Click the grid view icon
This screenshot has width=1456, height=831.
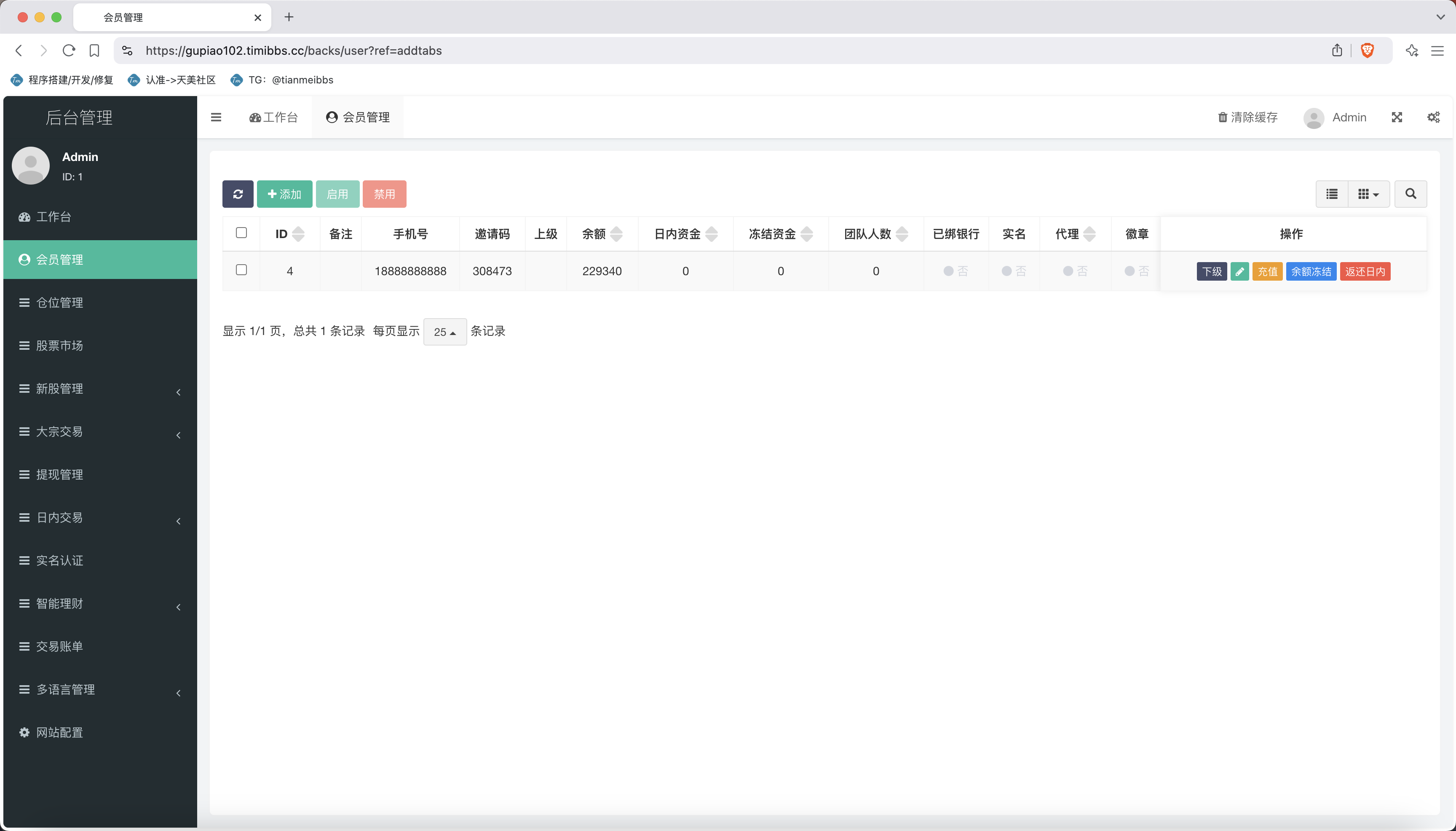1368,193
